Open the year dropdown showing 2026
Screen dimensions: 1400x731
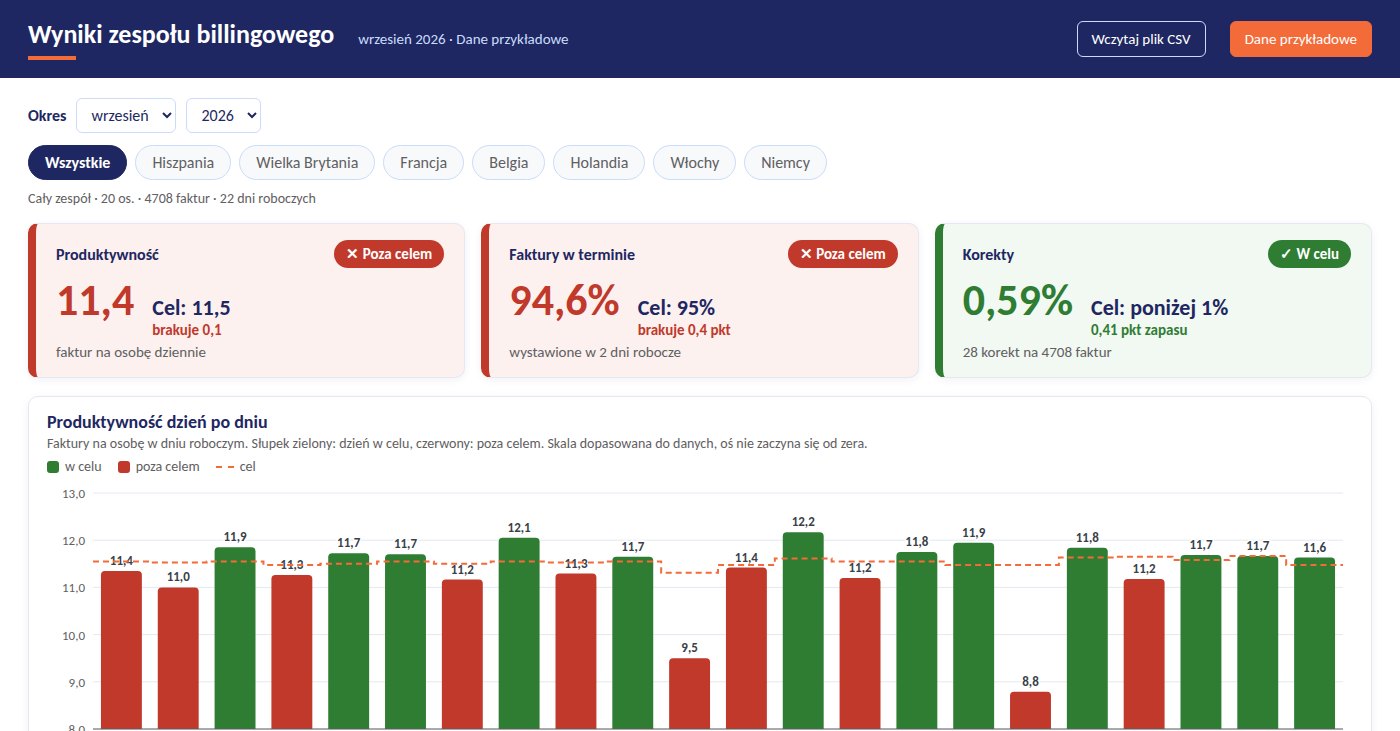pos(223,115)
